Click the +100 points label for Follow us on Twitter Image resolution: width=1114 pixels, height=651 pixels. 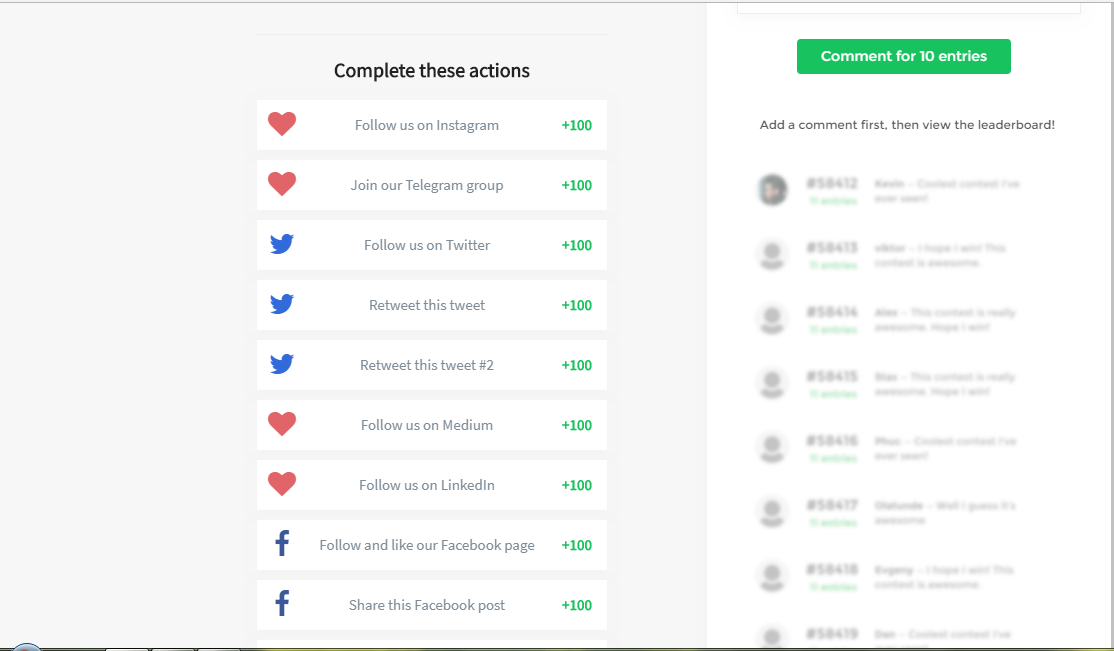pyautogui.click(x=577, y=245)
